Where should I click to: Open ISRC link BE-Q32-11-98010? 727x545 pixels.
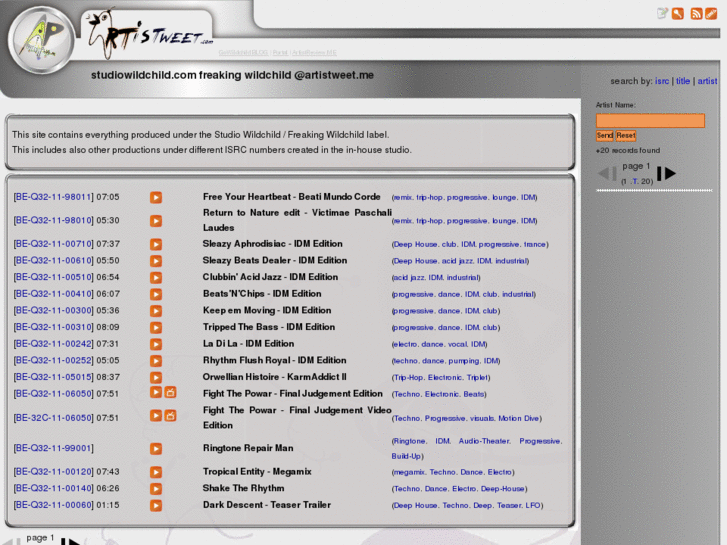[53, 220]
